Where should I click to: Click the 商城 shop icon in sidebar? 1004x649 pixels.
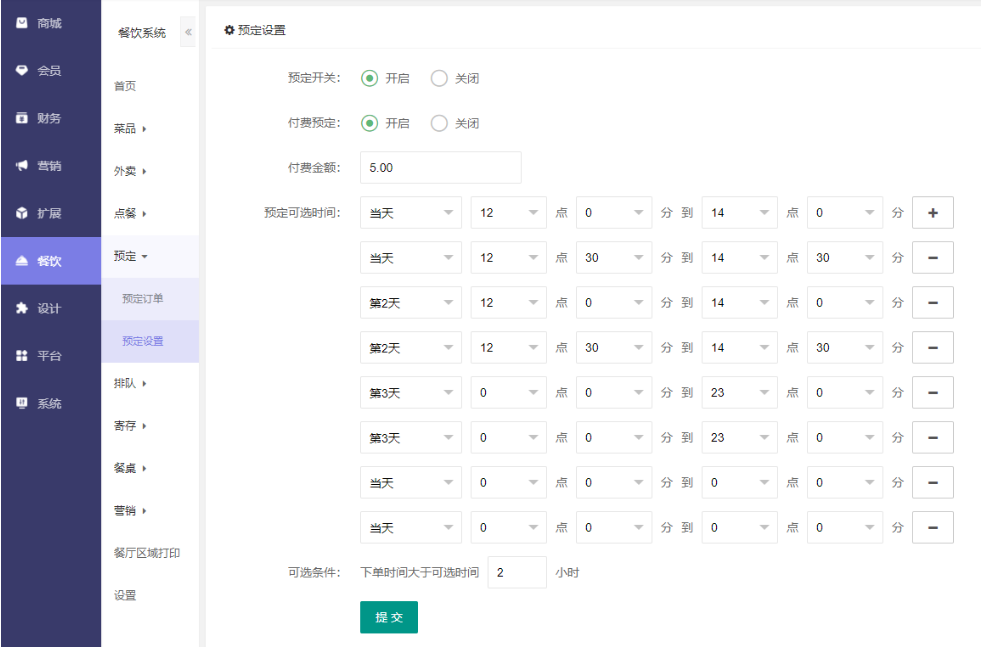tap(22, 23)
